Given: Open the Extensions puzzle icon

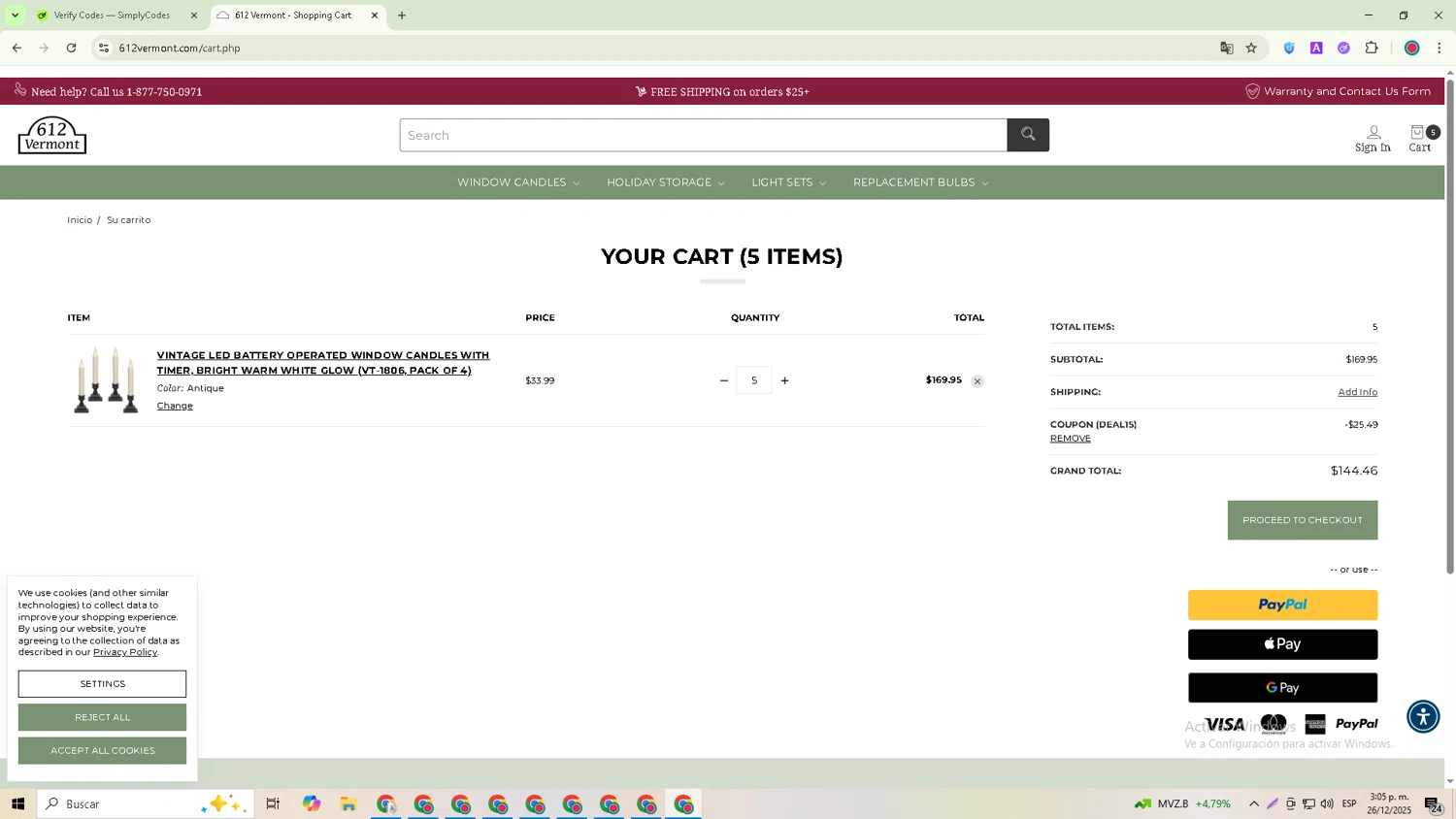Looking at the screenshot, I should tap(1372, 48).
